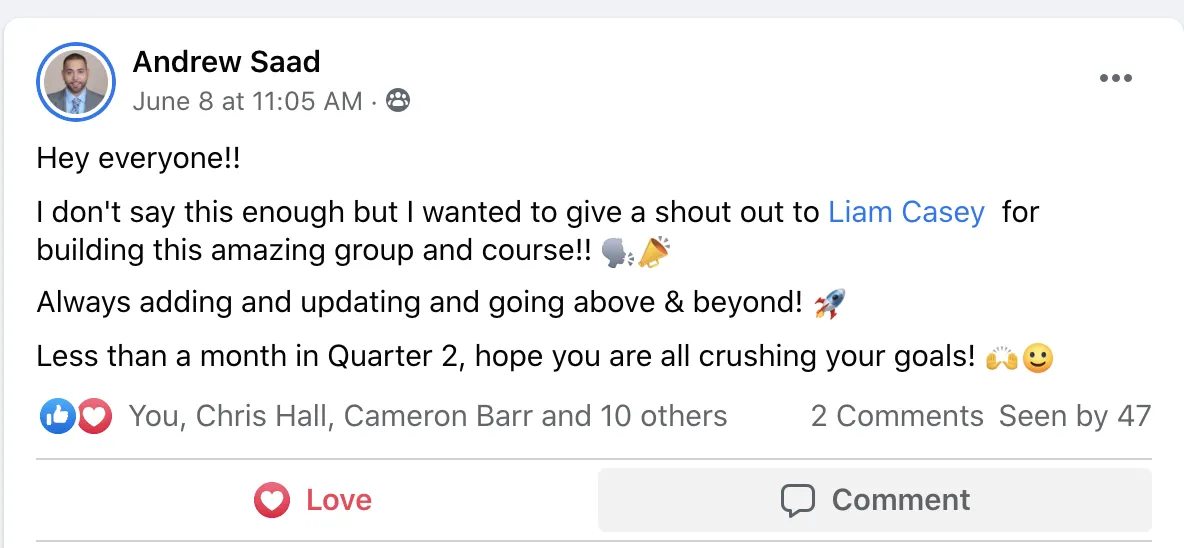Click the group audience privacy icon
The height and width of the screenshot is (548, 1184).
[398, 101]
